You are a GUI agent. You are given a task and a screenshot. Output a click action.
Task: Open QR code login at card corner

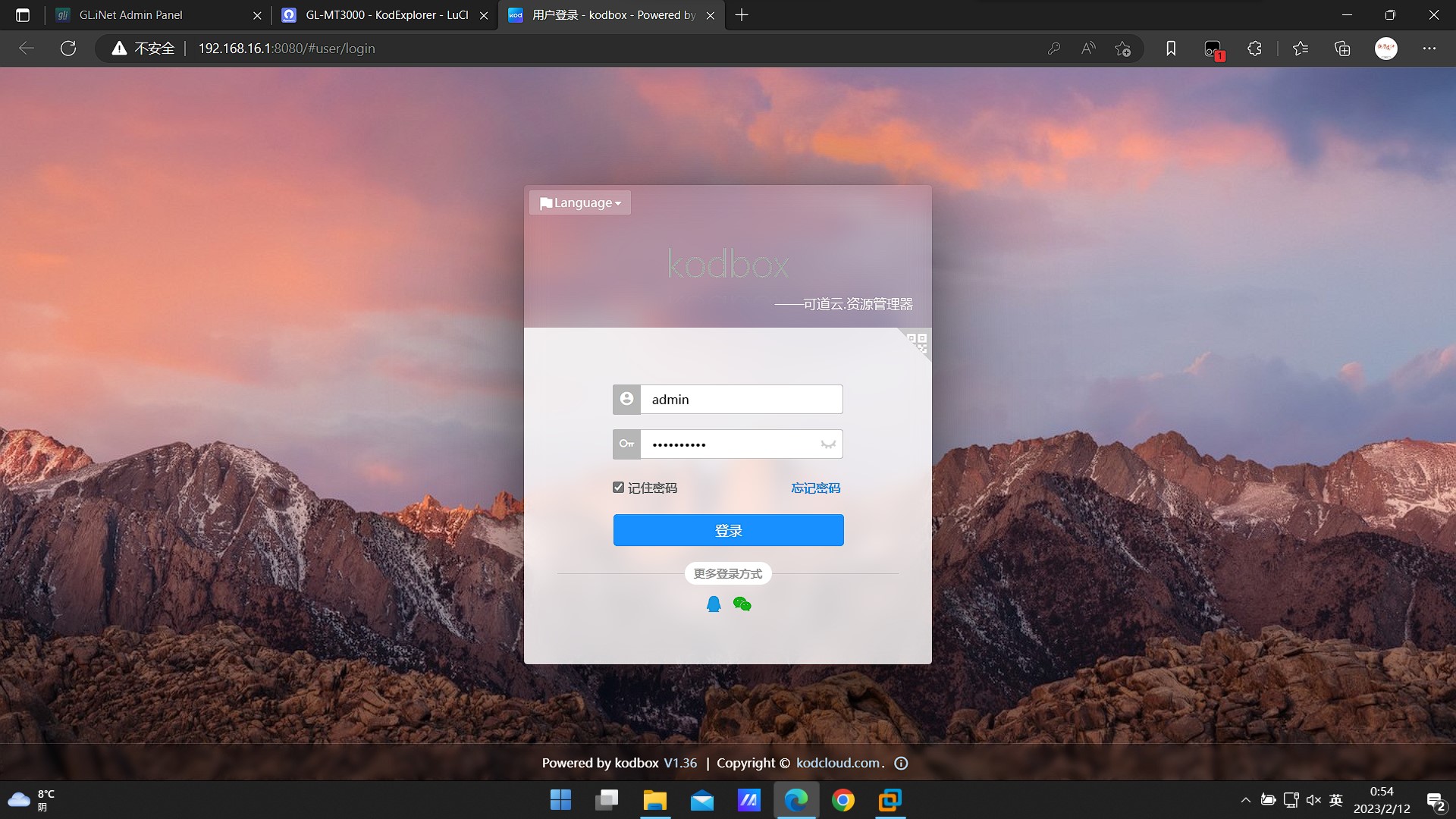click(917, 342)
